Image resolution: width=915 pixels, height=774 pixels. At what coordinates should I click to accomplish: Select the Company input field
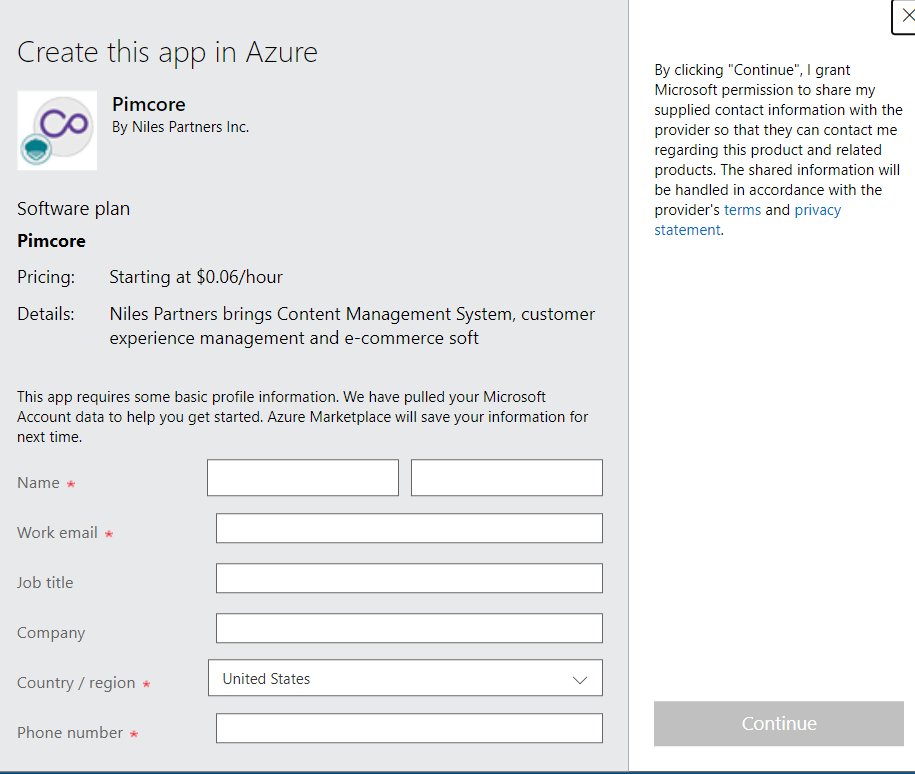tap(409, 628)
